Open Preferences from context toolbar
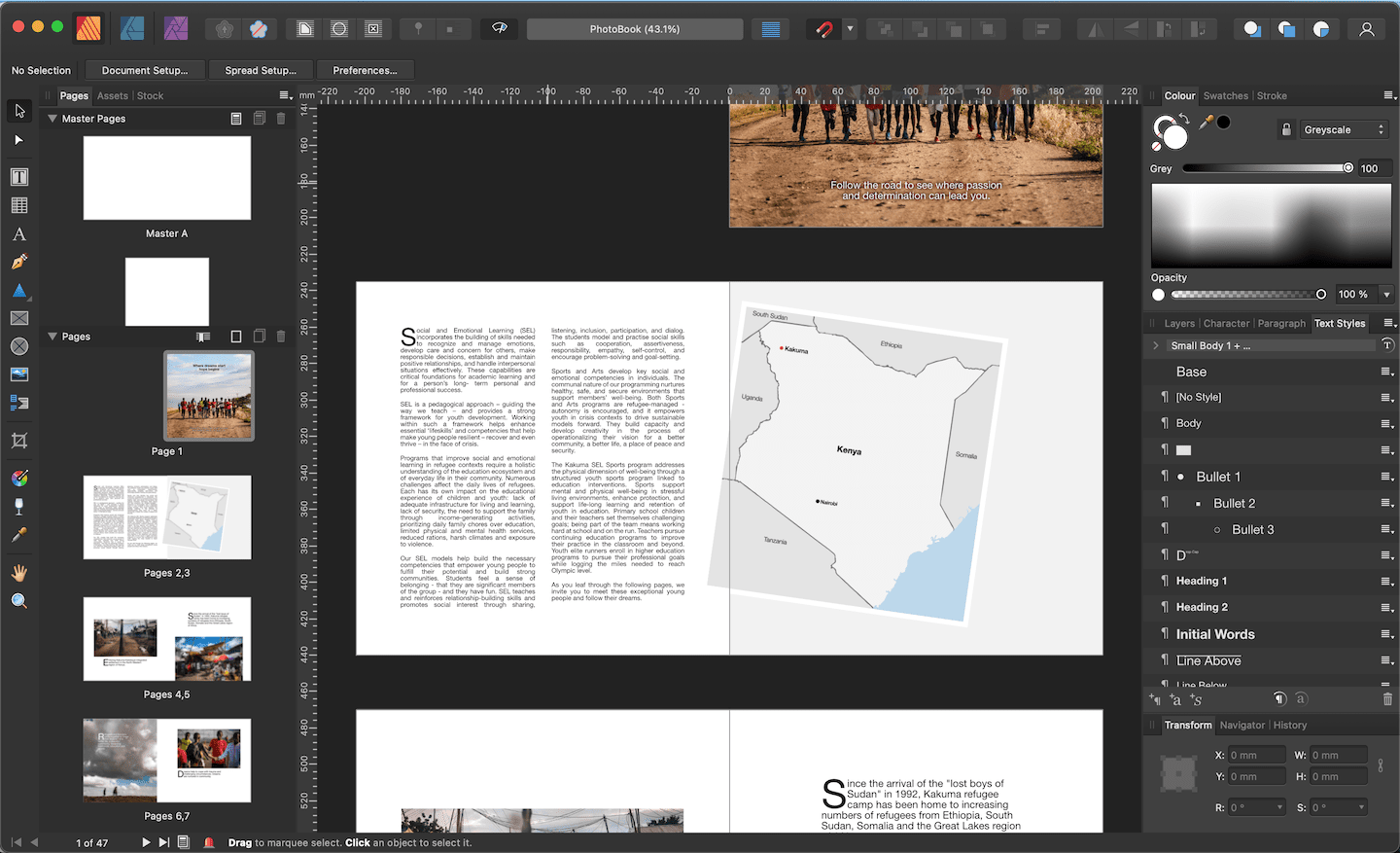The image size is (1400, 853). pos(365,70)
